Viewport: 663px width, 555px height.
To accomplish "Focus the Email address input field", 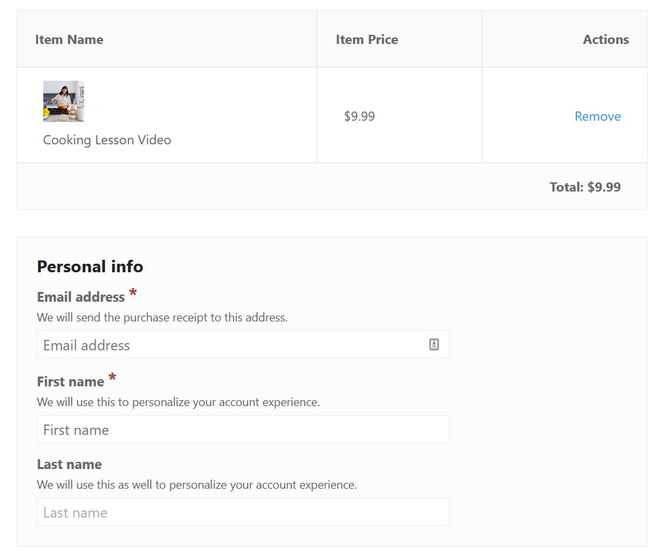I will 230,345.
